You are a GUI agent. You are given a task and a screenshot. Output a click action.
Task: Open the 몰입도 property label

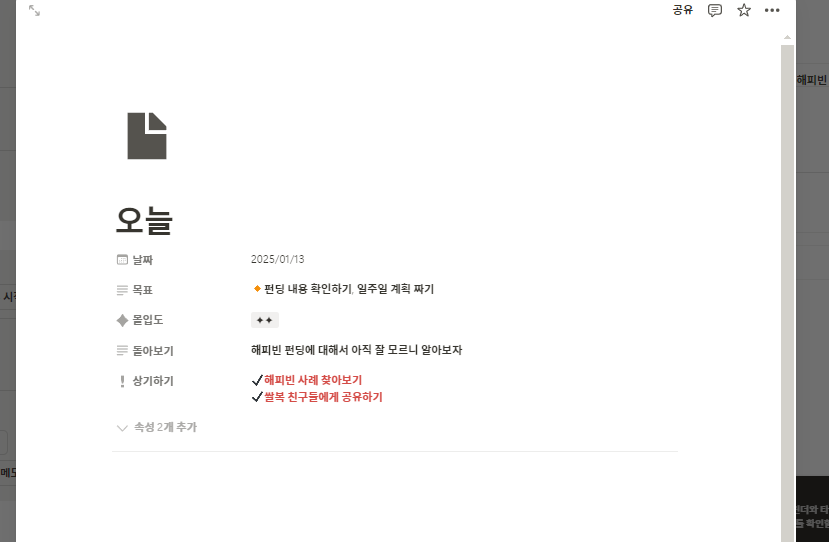point(148,319)
